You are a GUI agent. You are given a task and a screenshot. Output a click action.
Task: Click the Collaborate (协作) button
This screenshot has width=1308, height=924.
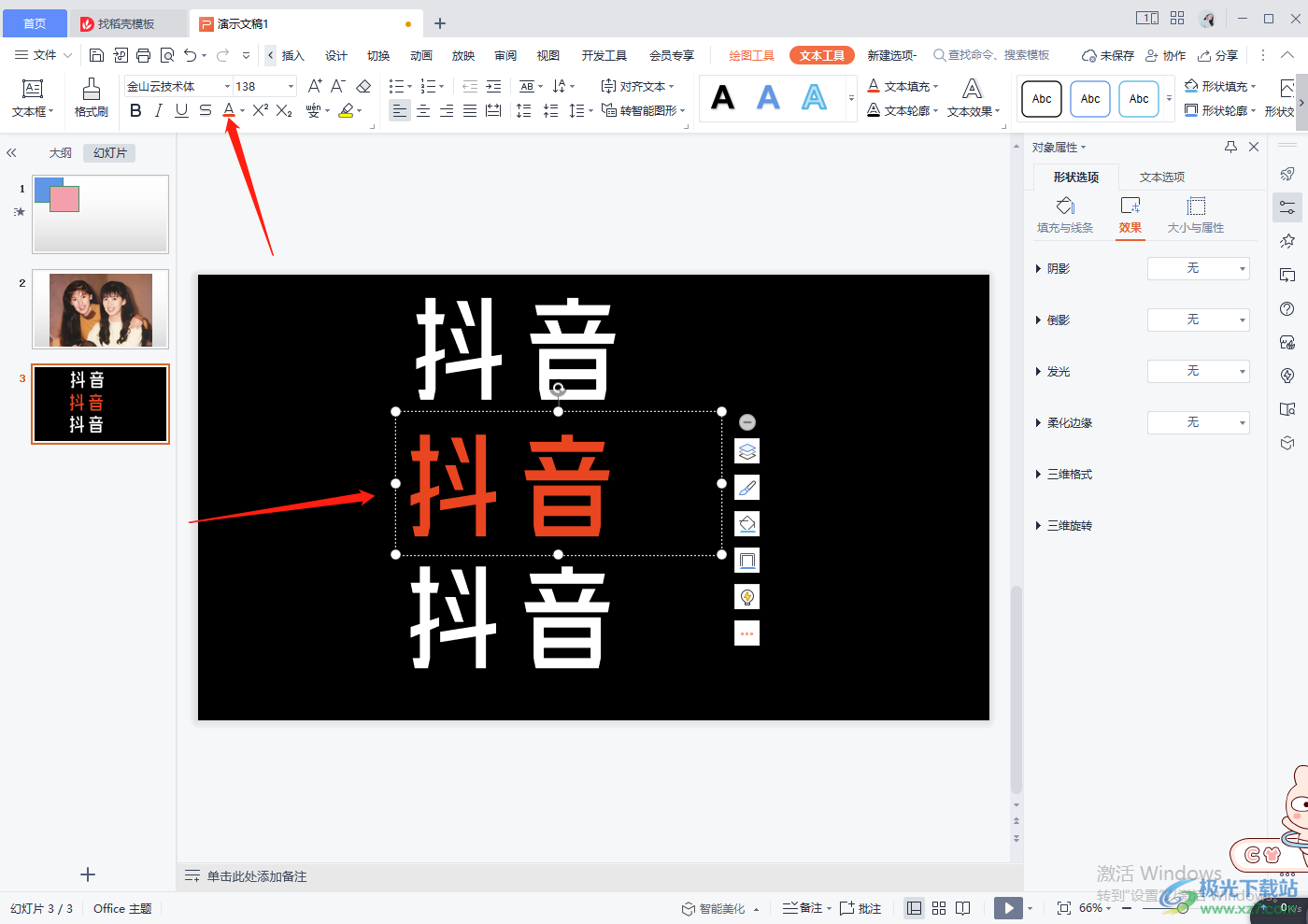1166,55
